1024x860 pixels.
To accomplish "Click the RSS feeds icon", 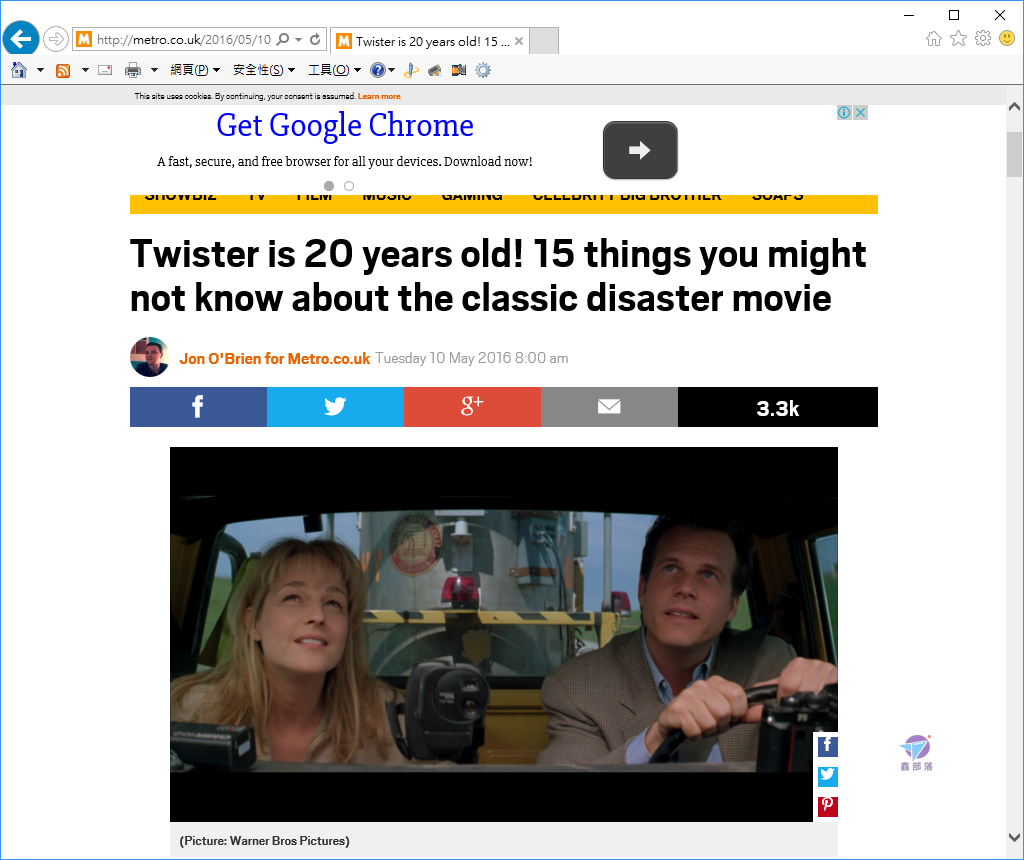I will pyautogui.click(x=63, y=70).
